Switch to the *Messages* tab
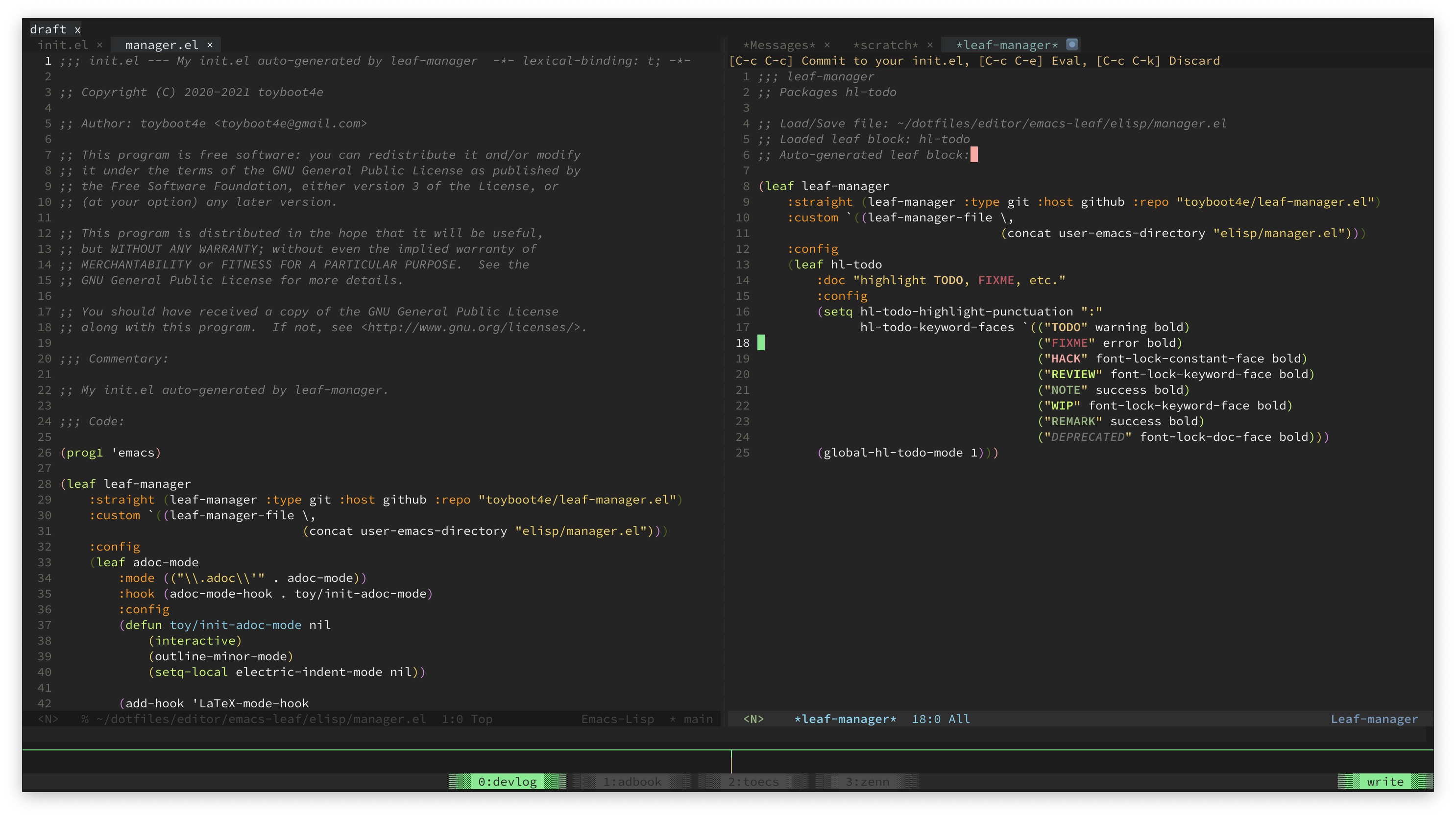Image resolution: width=1456 pixels, height=818 pixels. coord(779,45)
